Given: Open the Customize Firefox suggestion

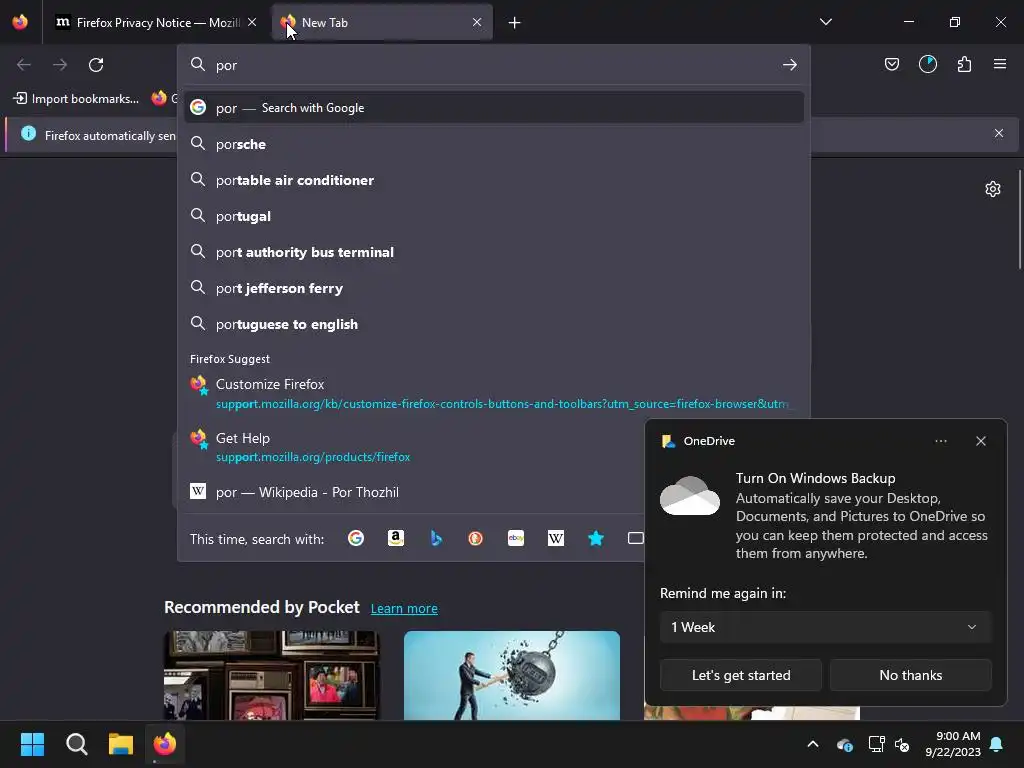Looking at the screenshot, I should pos(493,393).
